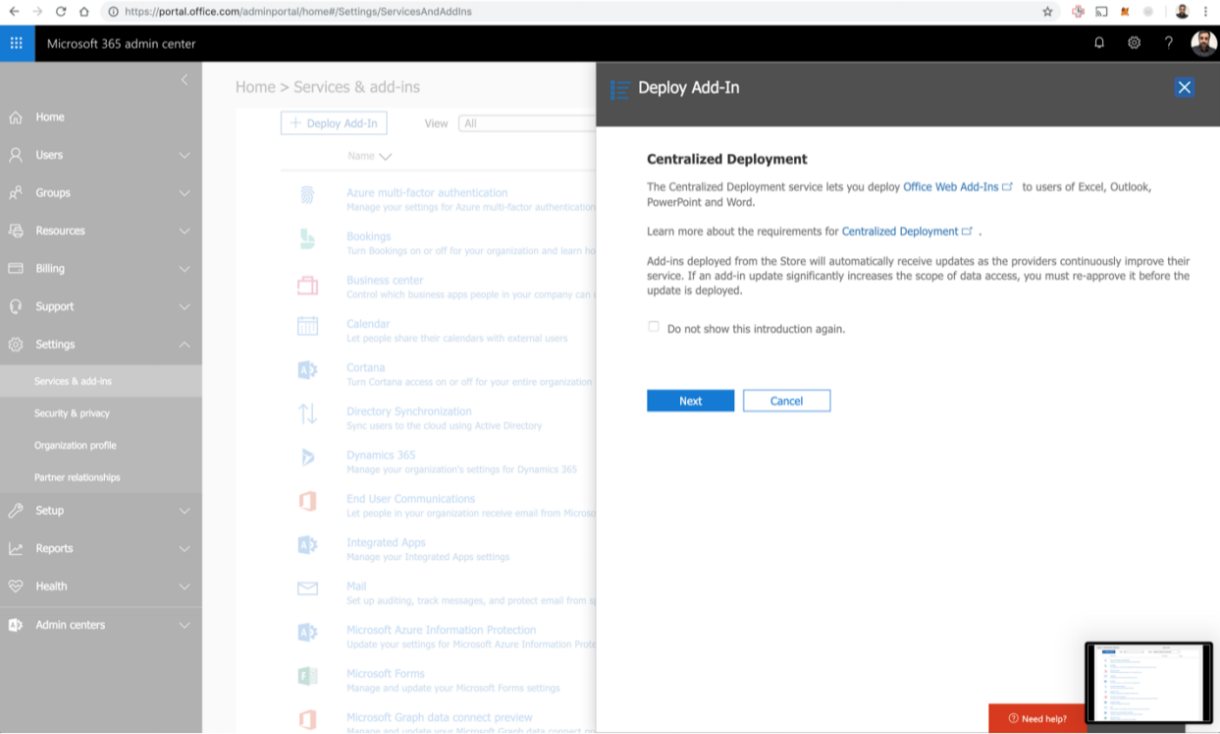Click the Need help? button
Image resolution: width=1220 pixels, height=734 pixels.
(x=1037, y=718)
